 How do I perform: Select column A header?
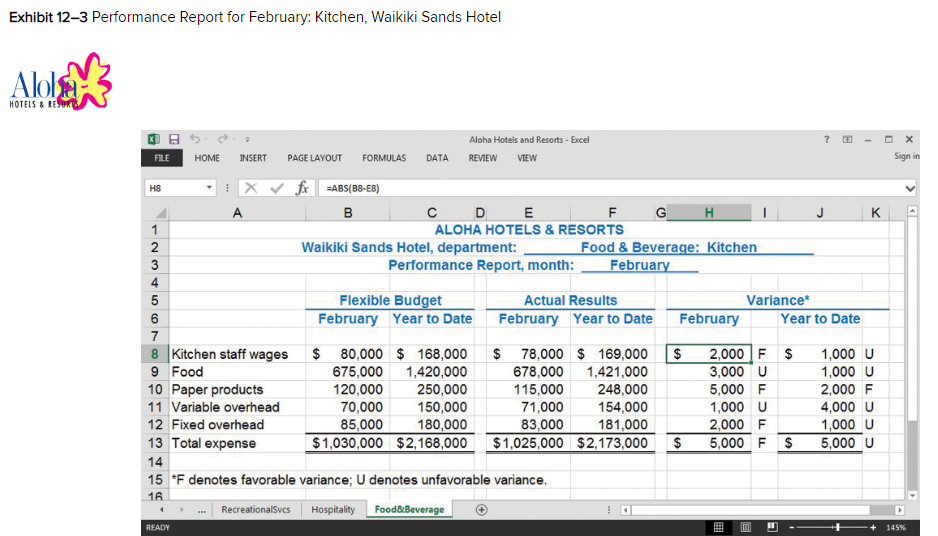[237, 213]
